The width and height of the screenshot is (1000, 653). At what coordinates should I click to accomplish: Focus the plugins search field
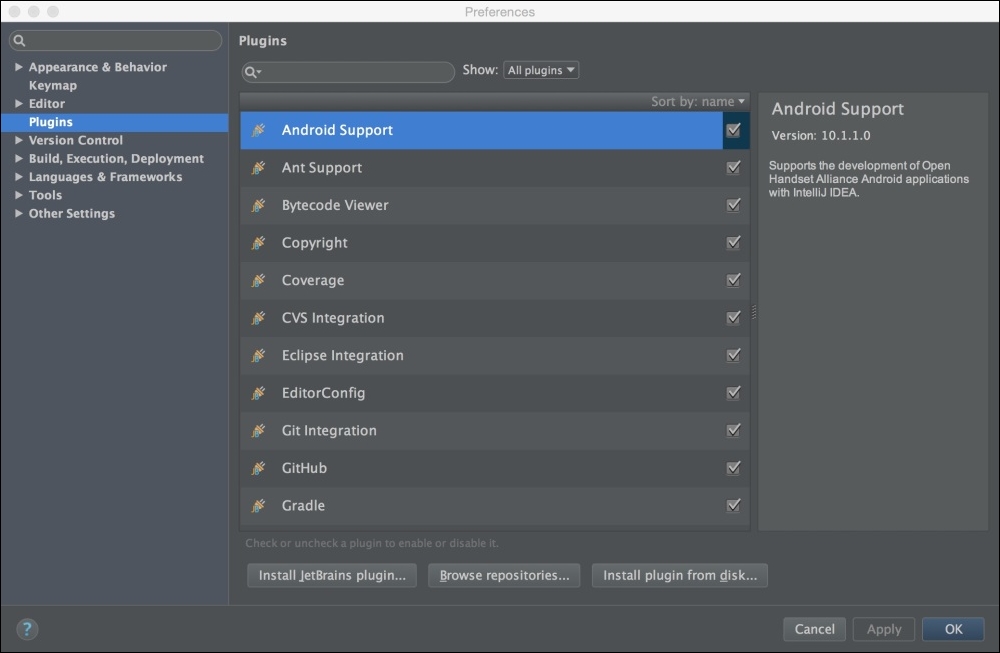[348, 72]
